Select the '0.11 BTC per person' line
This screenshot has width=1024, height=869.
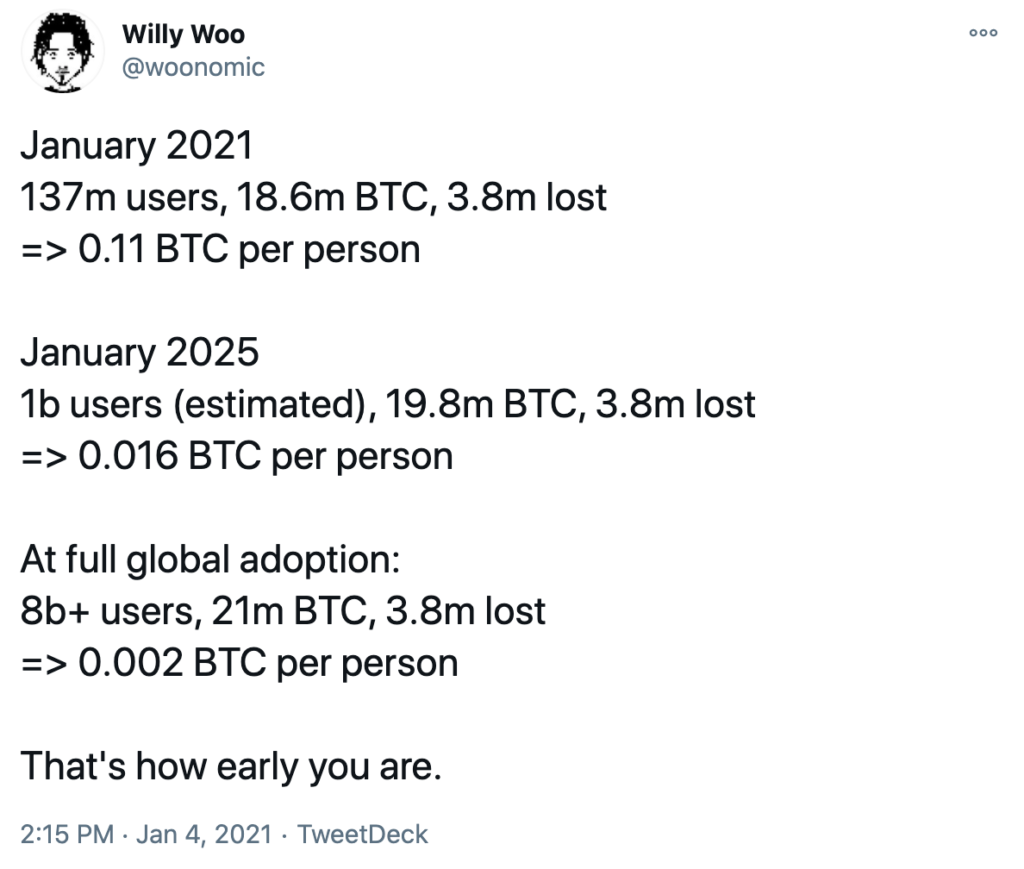[220, 249]
